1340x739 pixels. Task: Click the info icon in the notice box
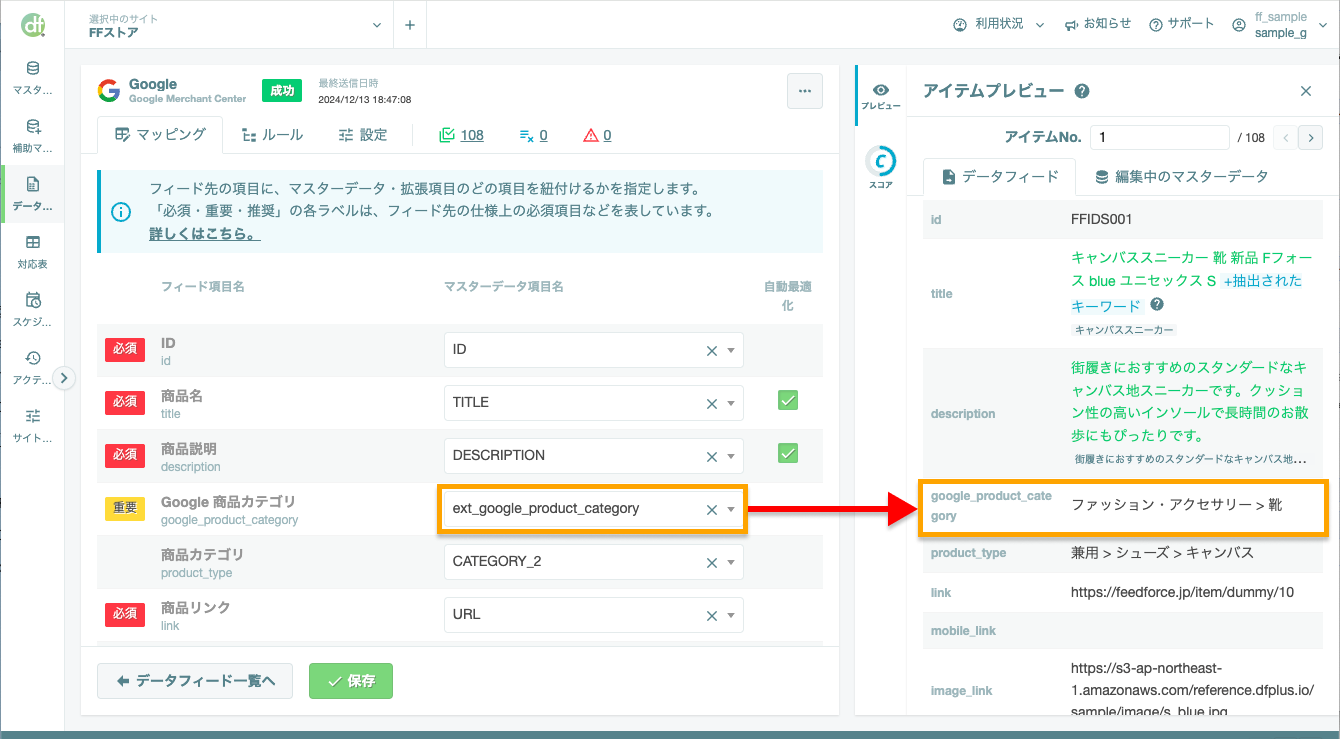click(x=121, y=212)
